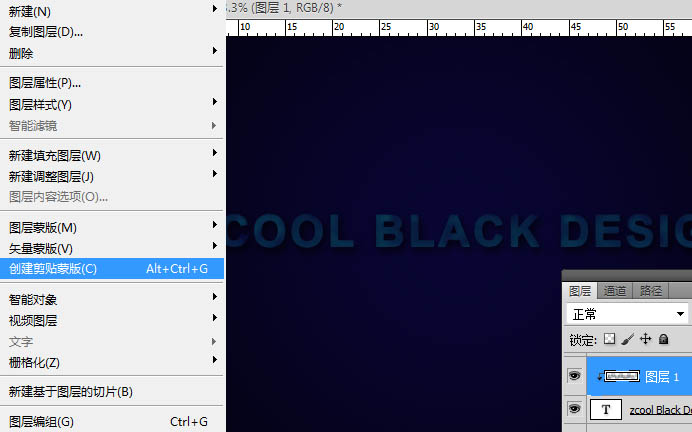The width and height of the screenshot is (692, 432).
Task: Expand arrow next to 删除
Action: [x=214, y=51]
